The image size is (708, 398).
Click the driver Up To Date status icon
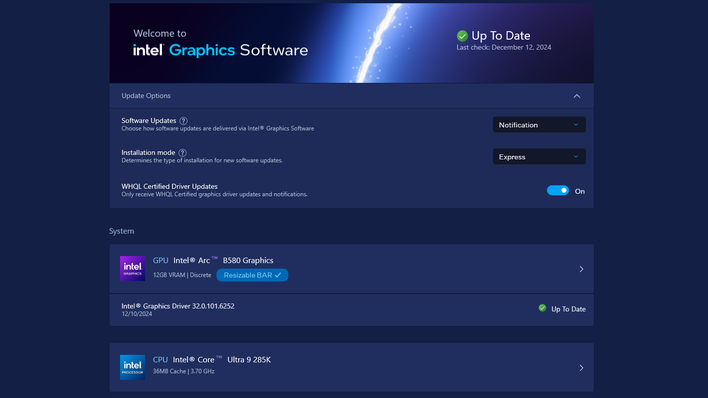542,308
